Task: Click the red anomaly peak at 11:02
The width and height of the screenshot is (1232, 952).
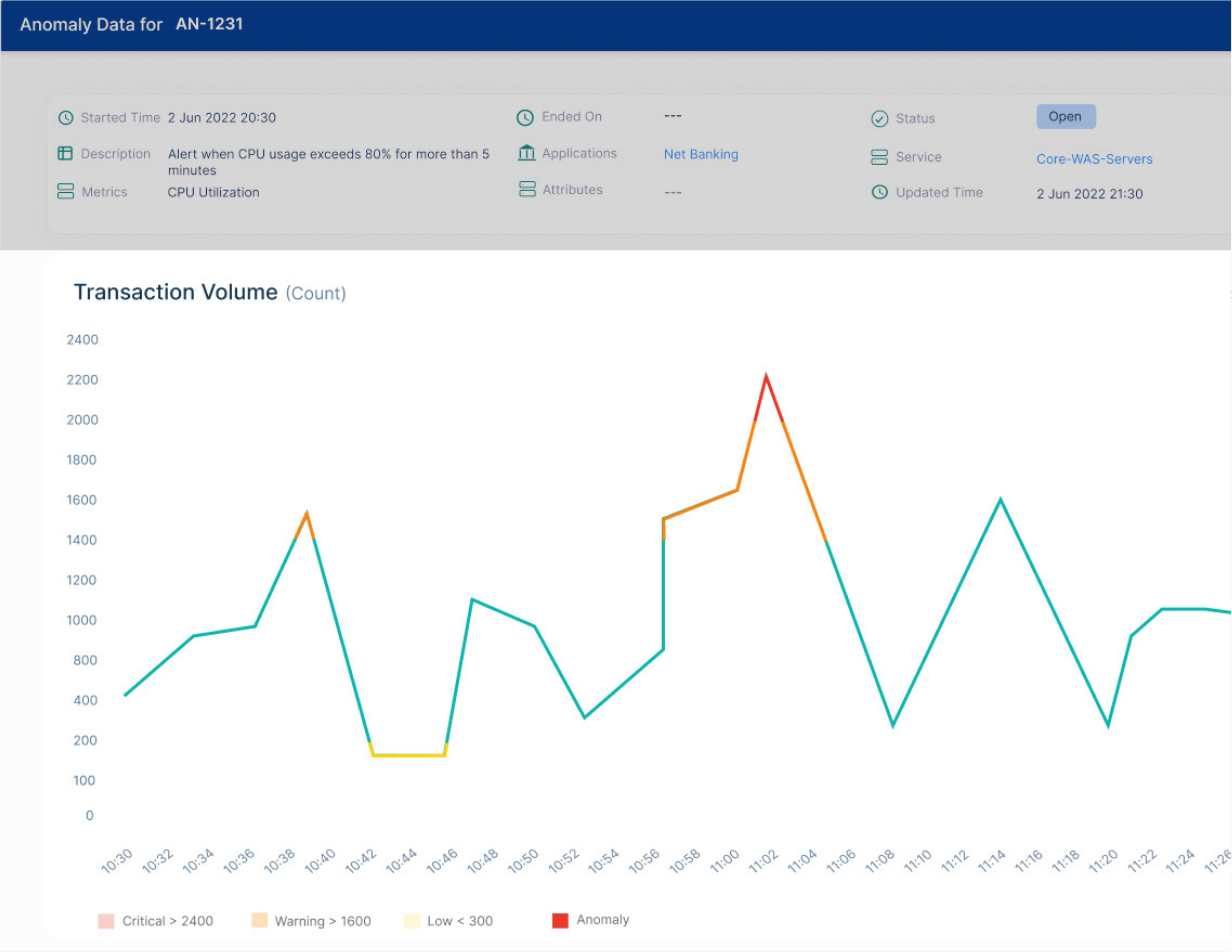Action: 766,379
